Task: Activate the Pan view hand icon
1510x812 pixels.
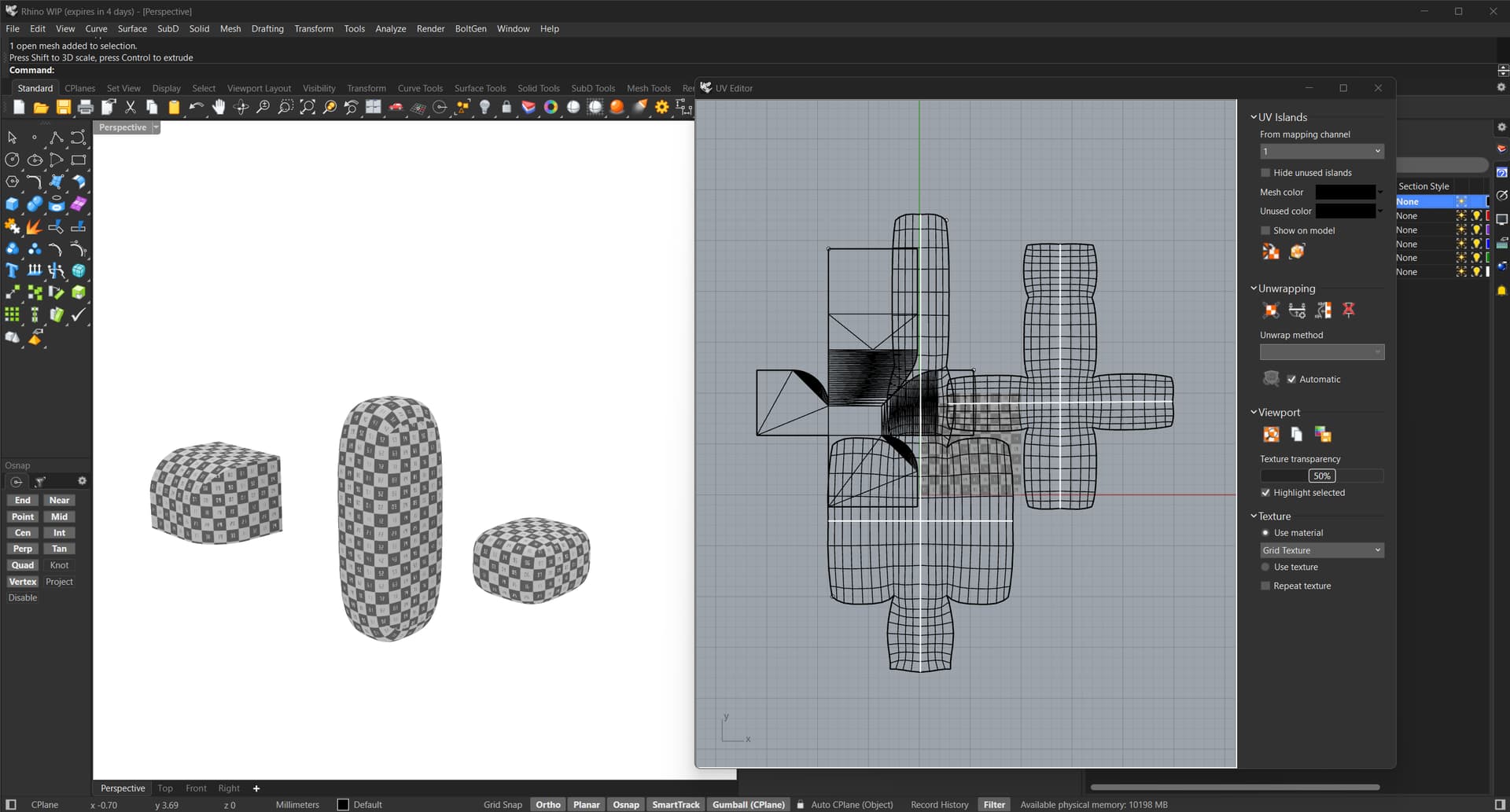Action: pyautogui.click(x=219, y=107)
